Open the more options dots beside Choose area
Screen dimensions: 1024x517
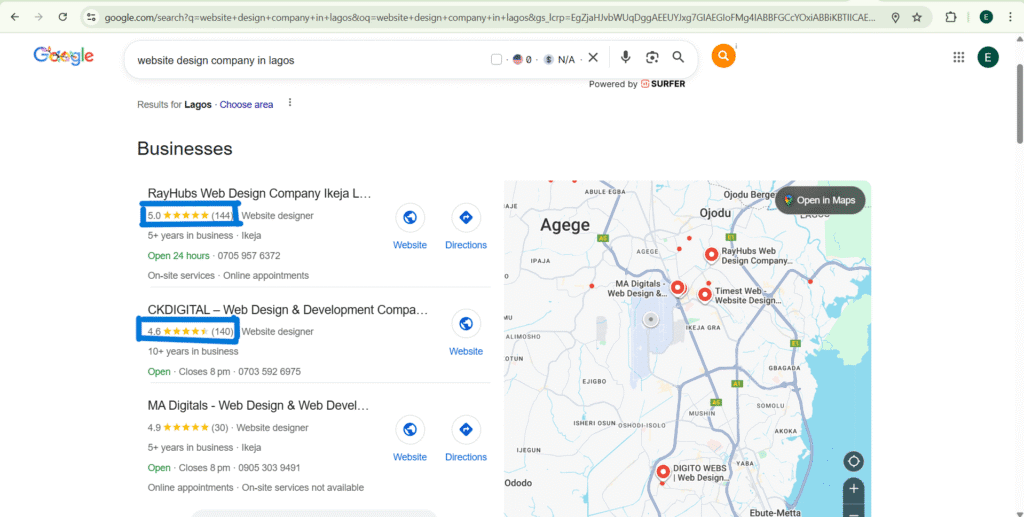coord(290,103)
